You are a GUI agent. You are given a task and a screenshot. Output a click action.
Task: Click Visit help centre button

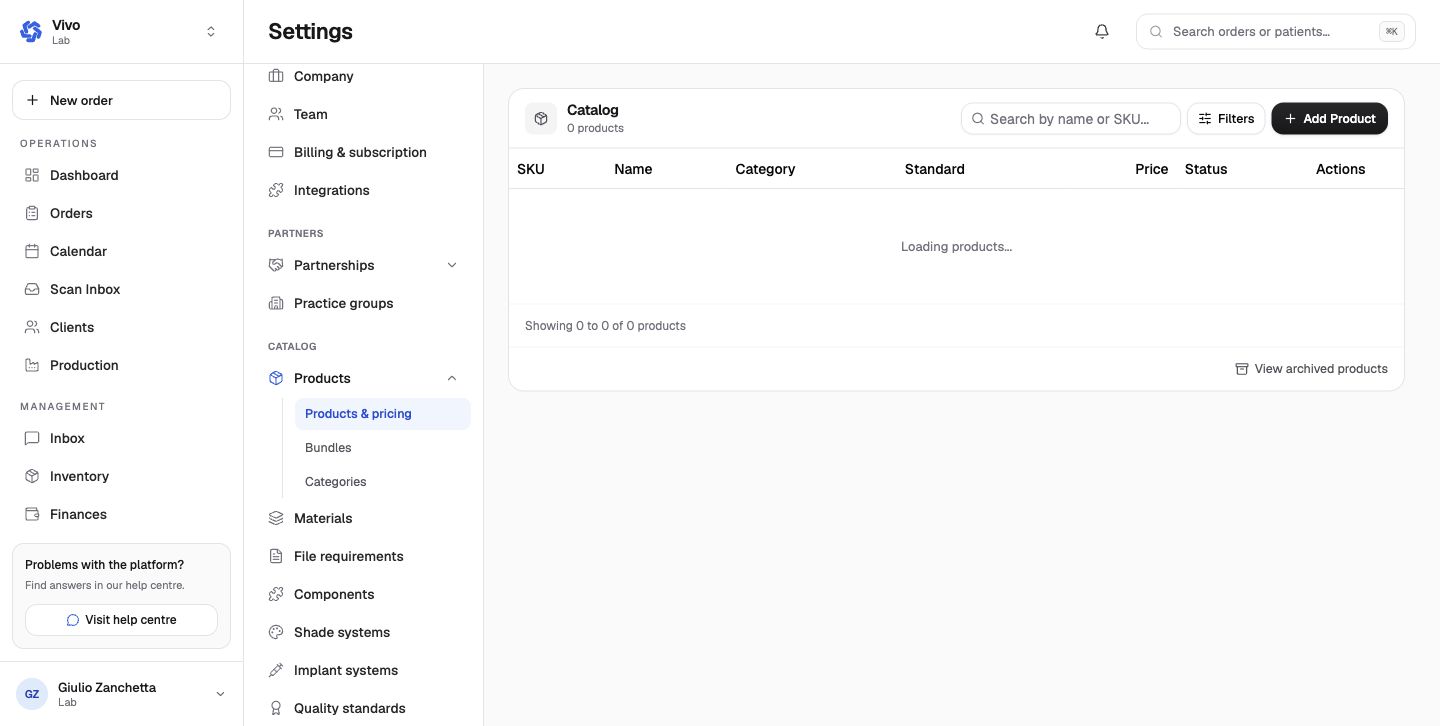pos(121,620)
